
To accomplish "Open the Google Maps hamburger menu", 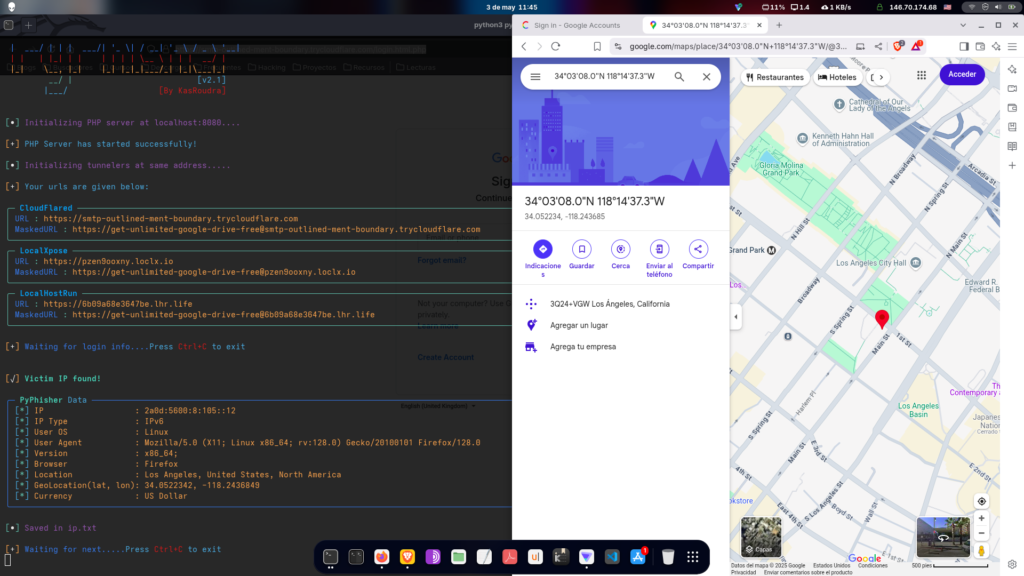I will 535,76.
